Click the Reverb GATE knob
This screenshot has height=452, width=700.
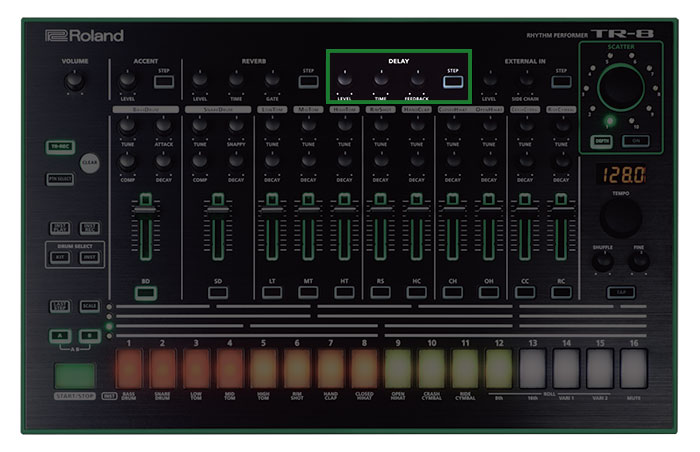(272, 80)
